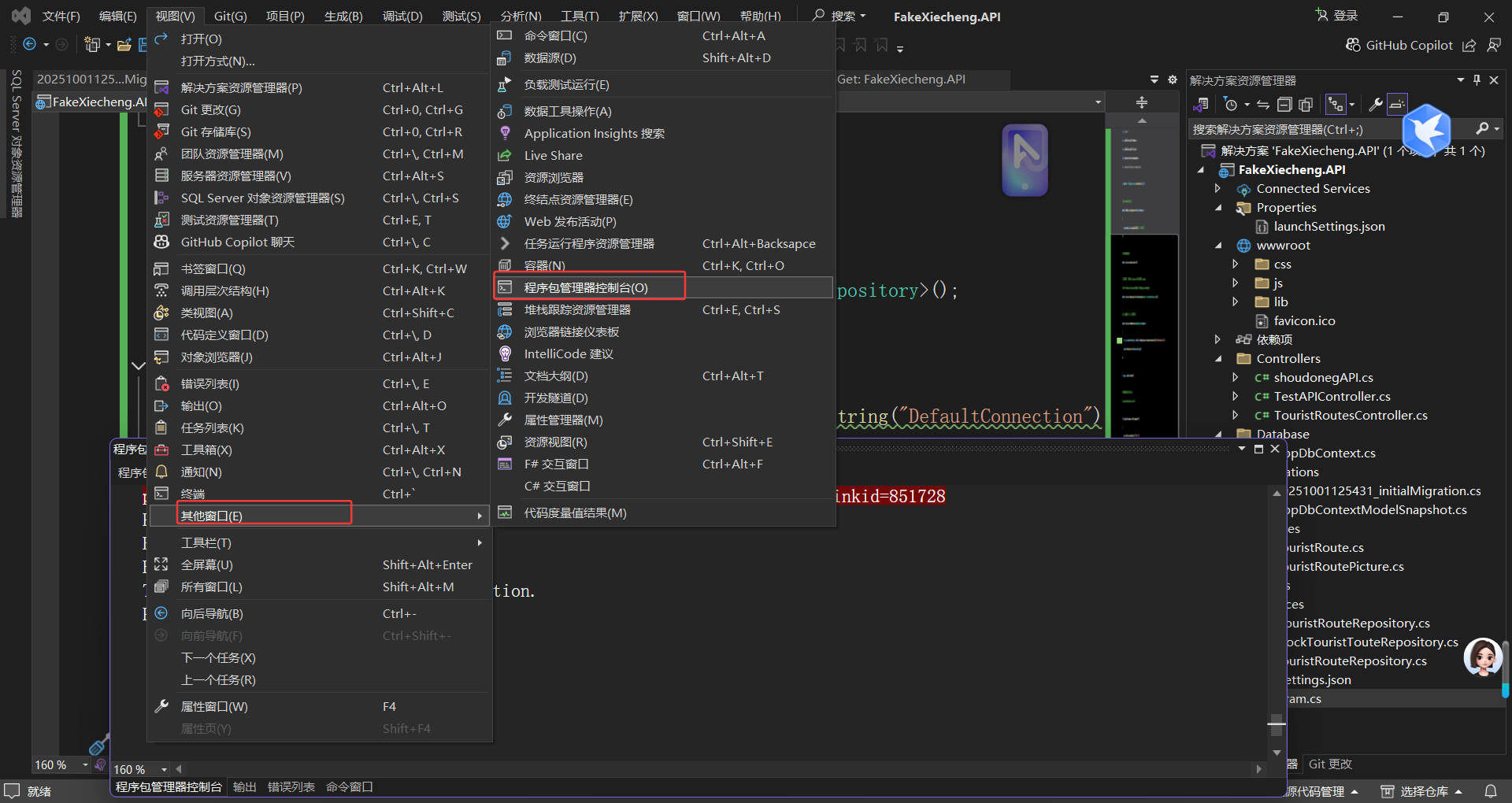Switch to 错误列表 tab at bottom
The image size is (1512, 803).
[291, 786]
